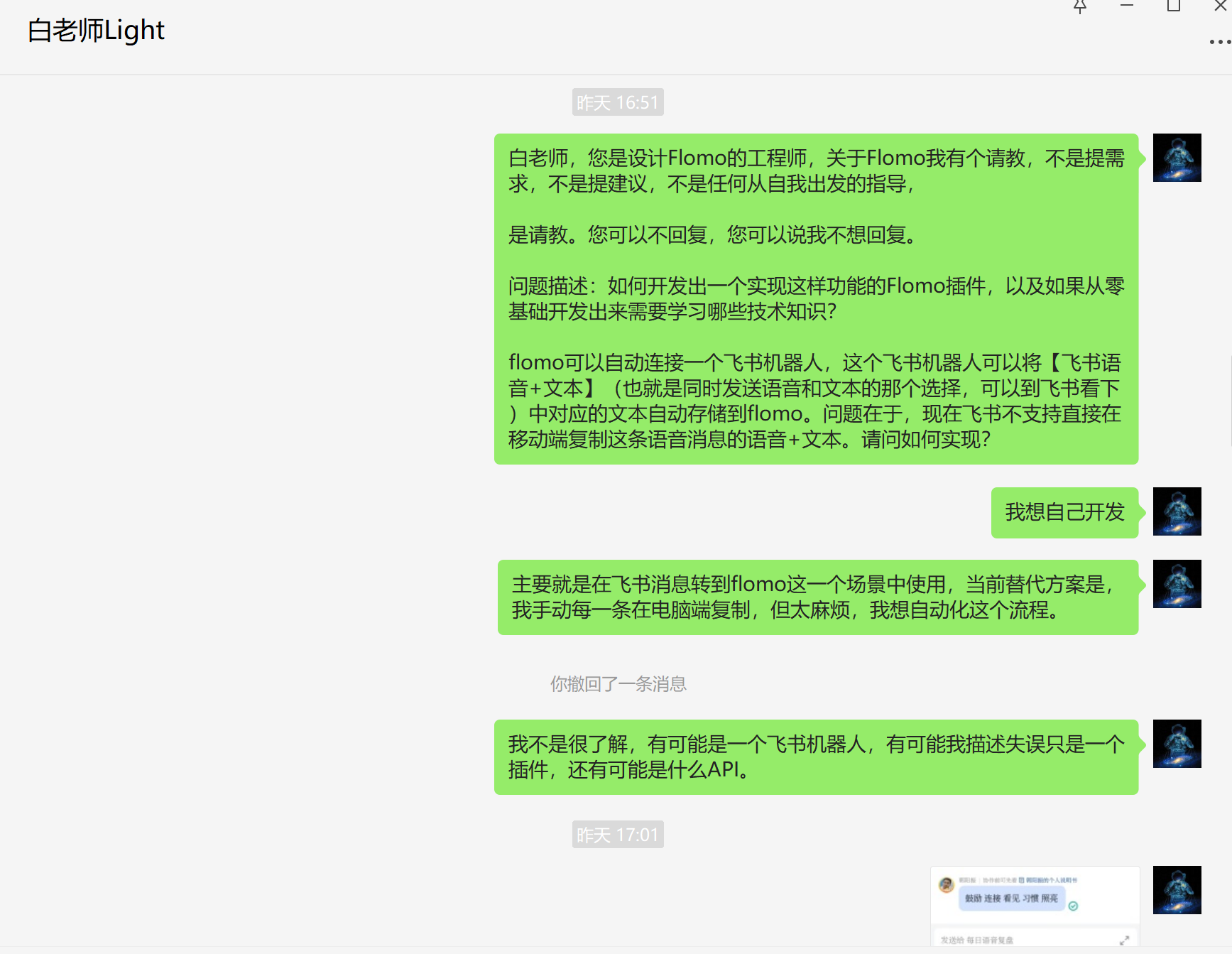Open the avatar beside 我想自己开发
Screen dimensions: 1232x954
[x=1177, y=511]
